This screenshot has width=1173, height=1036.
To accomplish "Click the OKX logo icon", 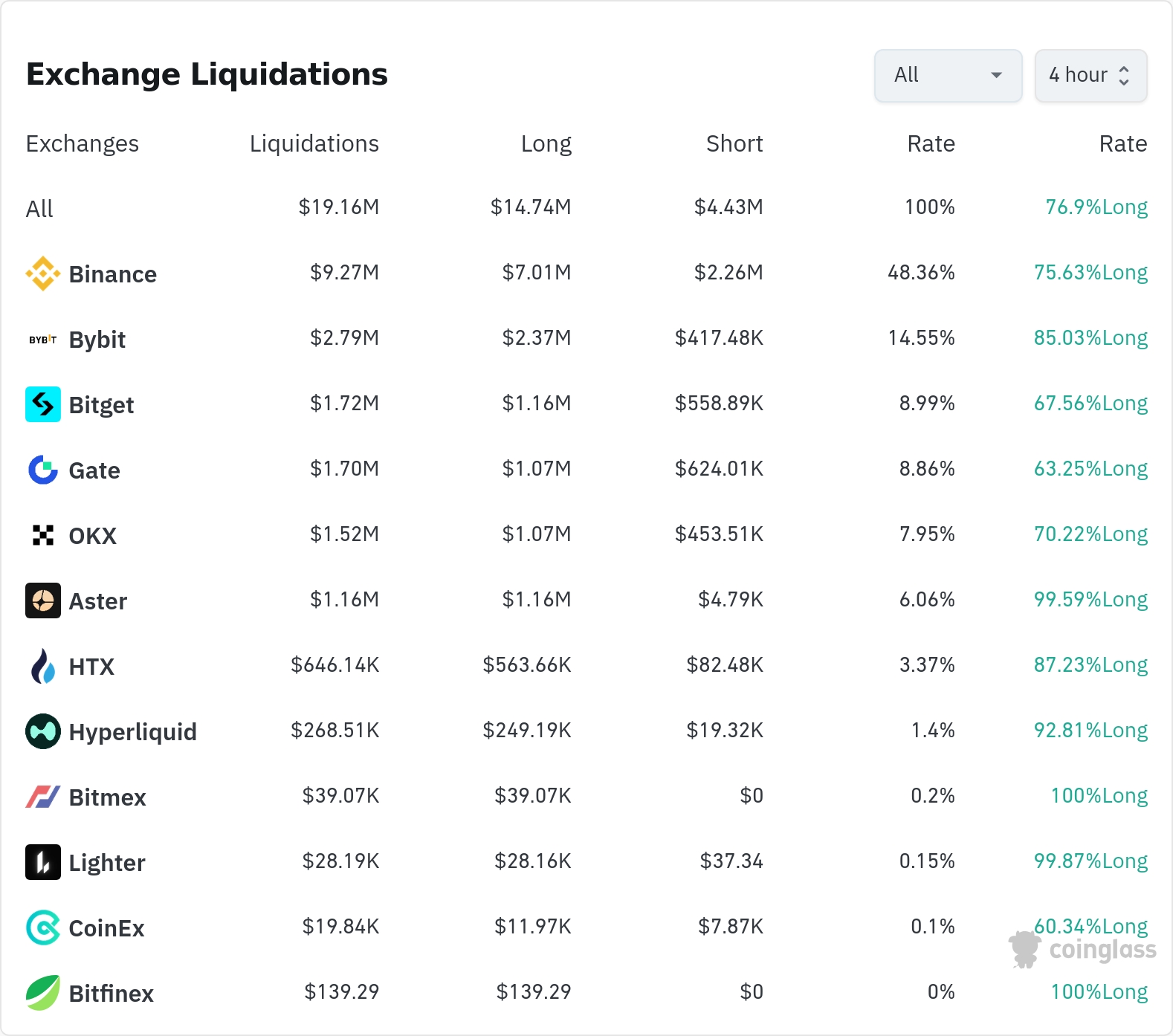I will click(x=43, y=535).
